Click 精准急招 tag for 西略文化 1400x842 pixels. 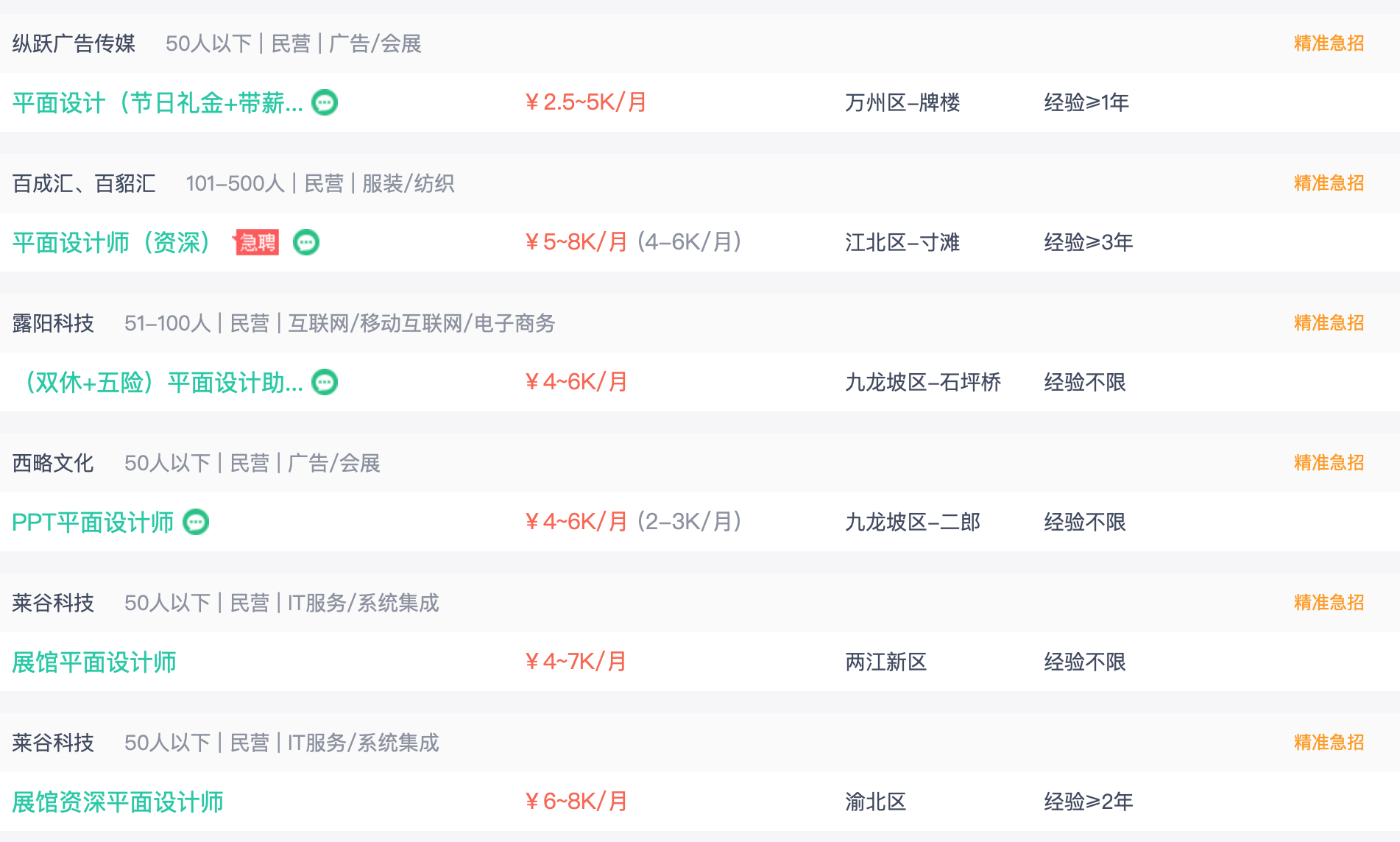[1329, 463]
